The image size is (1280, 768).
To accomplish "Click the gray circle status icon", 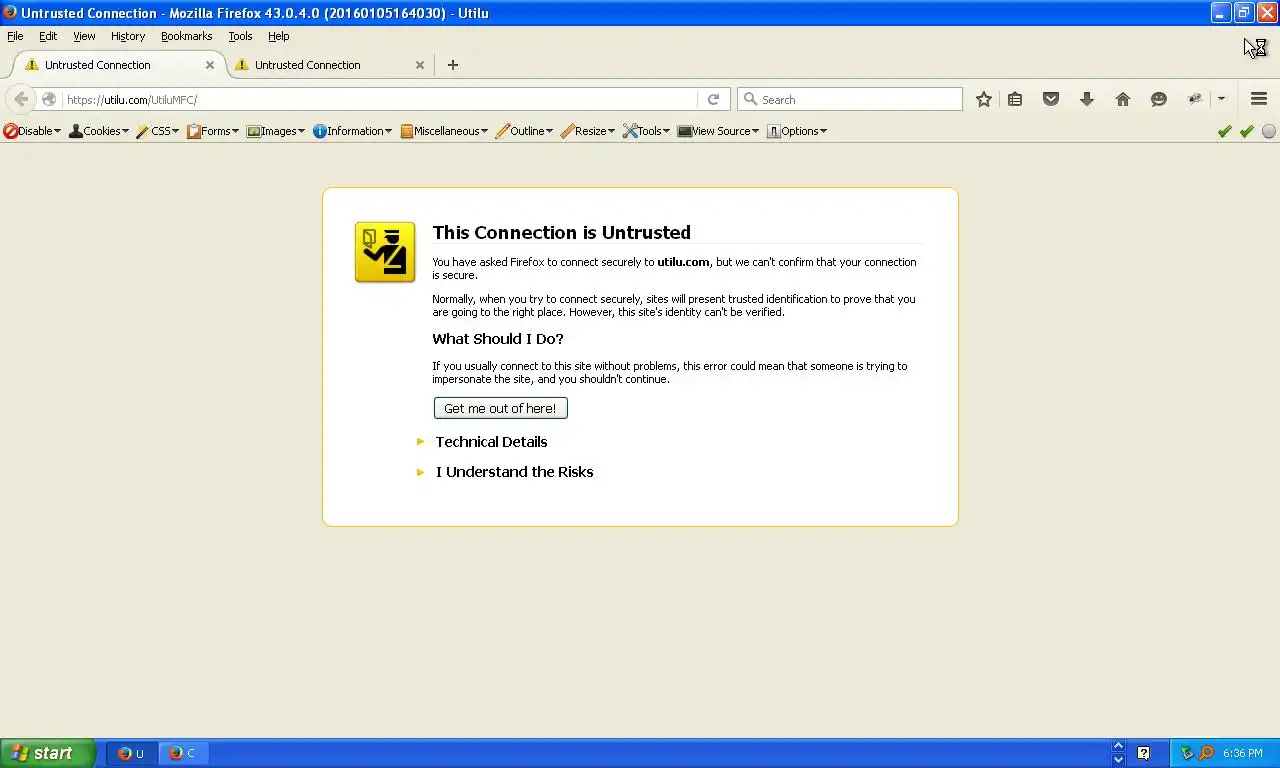I will click(1269, 131).
